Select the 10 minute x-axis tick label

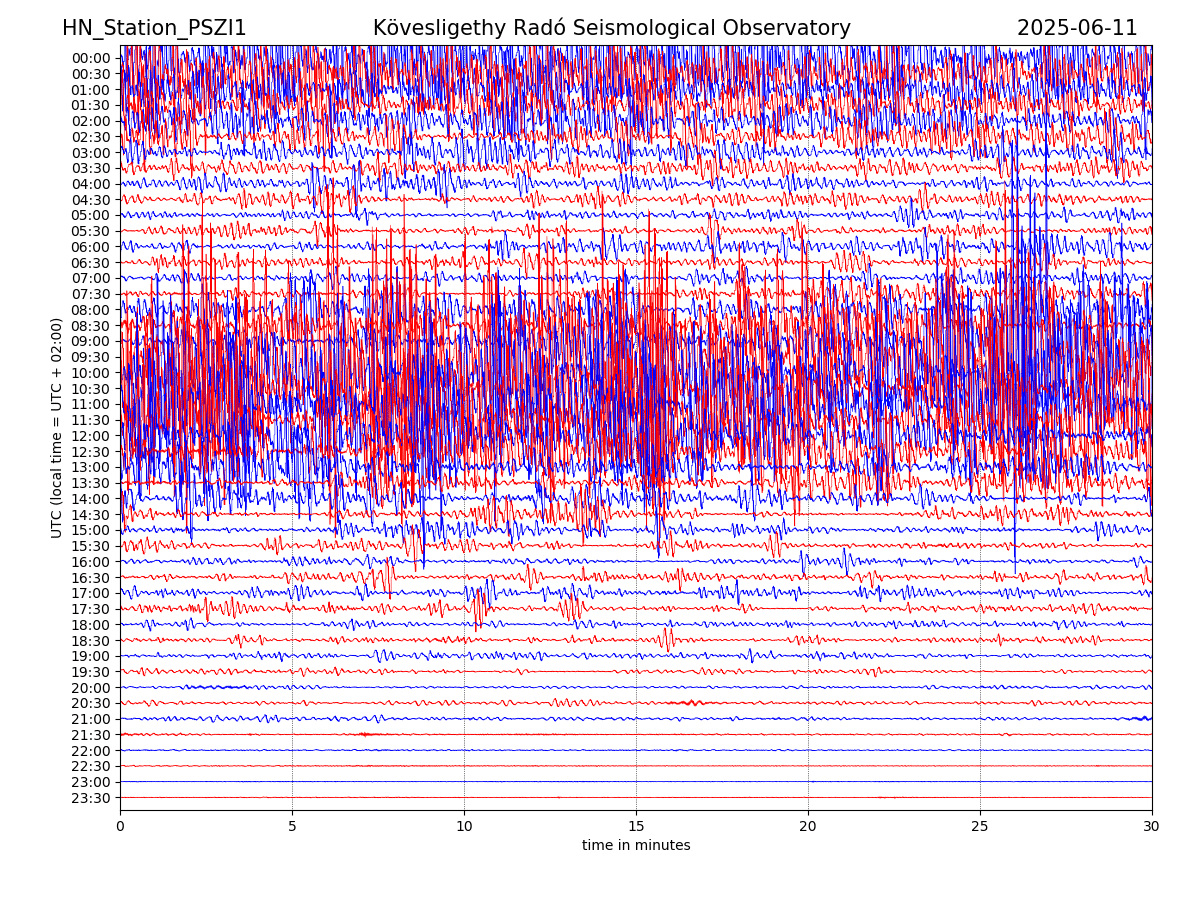click(x=464, y=827)
